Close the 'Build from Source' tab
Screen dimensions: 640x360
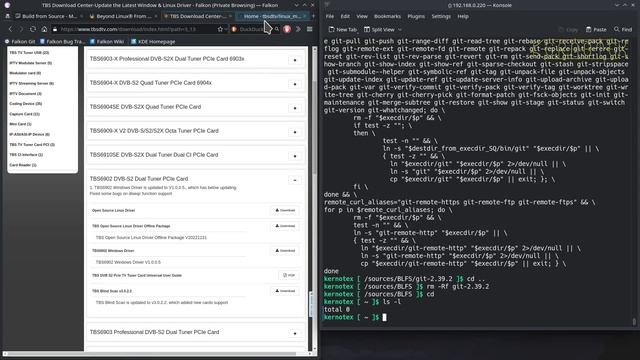pos(81,16)
